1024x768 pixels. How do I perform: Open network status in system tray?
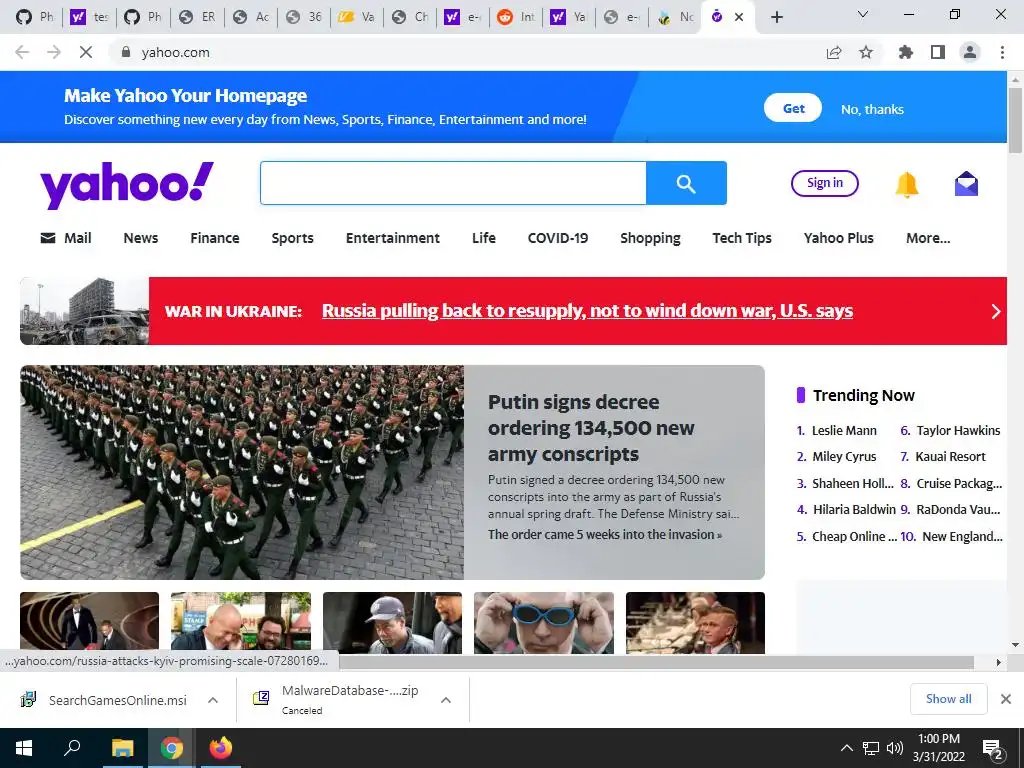click(871, 748)
